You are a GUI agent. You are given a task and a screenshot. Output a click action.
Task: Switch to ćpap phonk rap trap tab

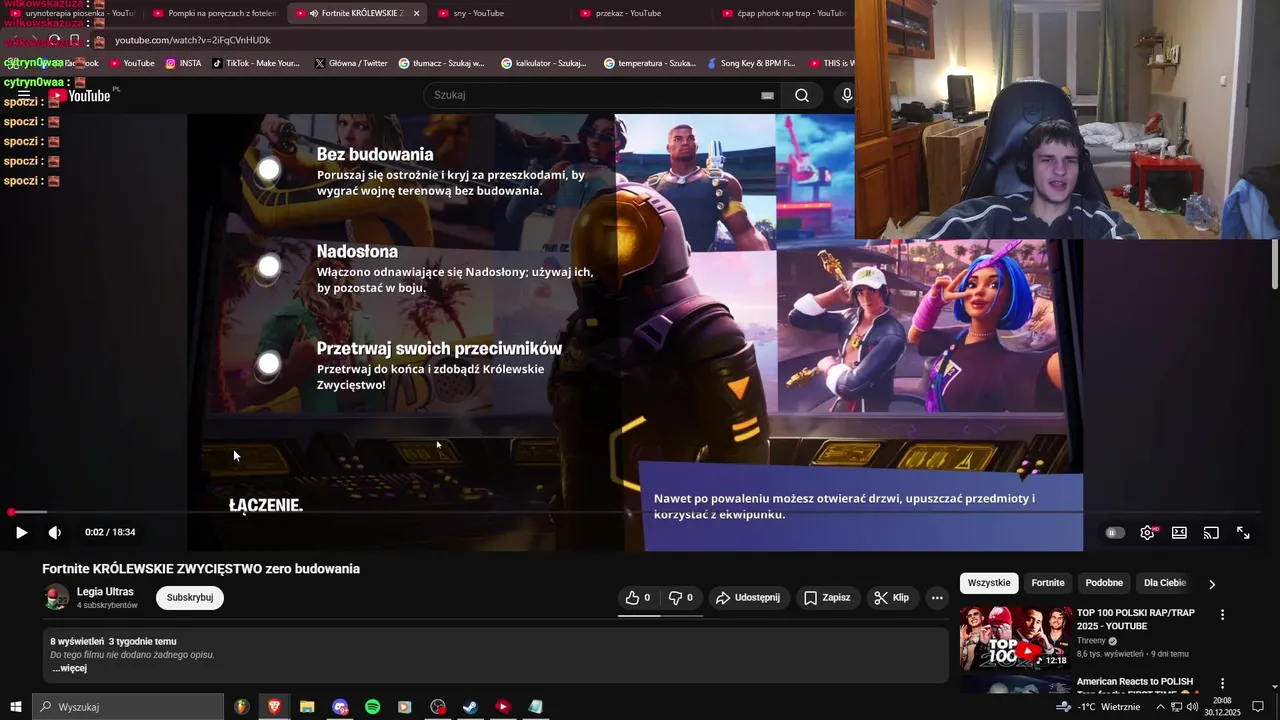785,13
